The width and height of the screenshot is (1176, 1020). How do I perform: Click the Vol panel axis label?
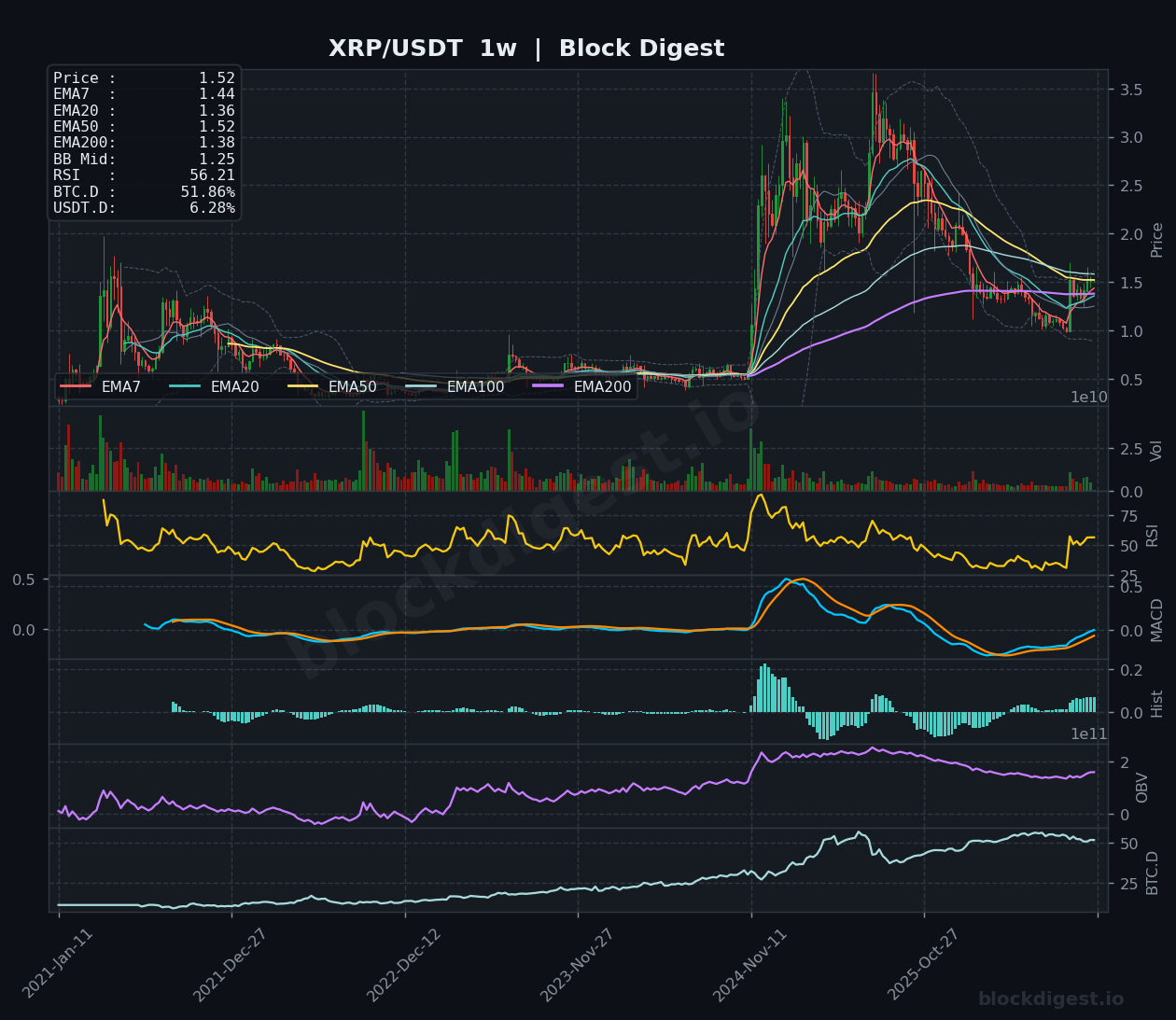(1157, 450)
